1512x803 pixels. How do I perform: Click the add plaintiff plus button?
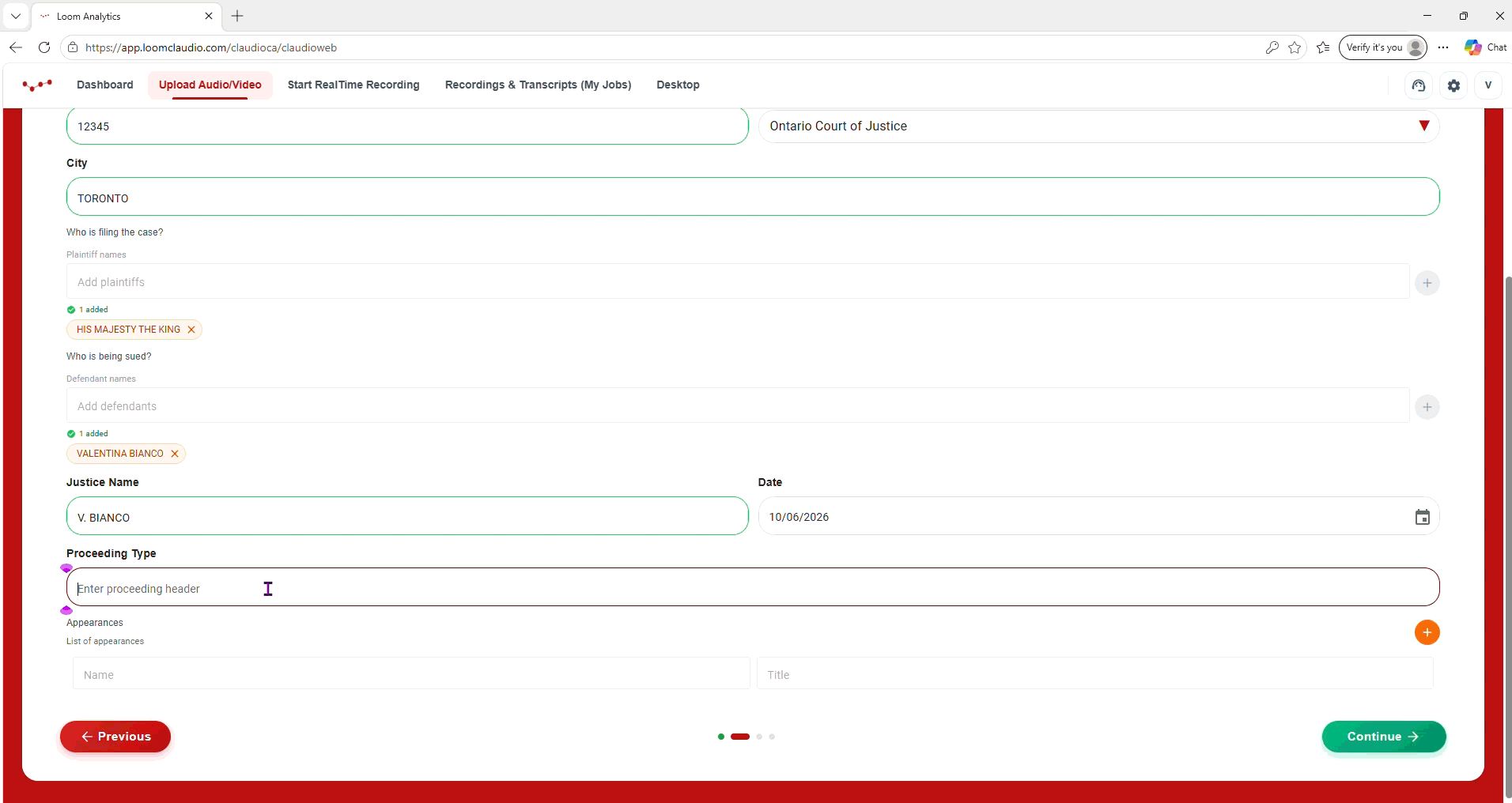1427,283
